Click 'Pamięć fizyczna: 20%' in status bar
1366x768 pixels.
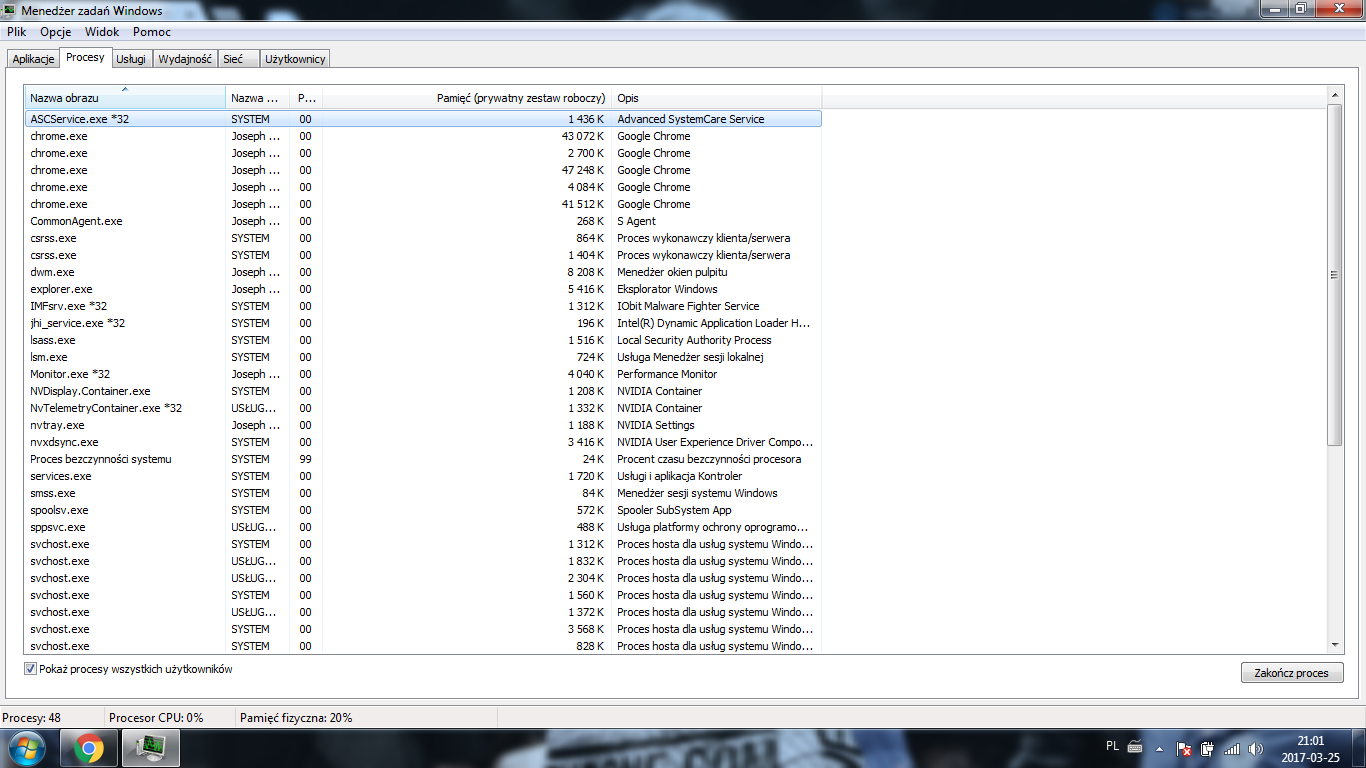coord(296,718)
